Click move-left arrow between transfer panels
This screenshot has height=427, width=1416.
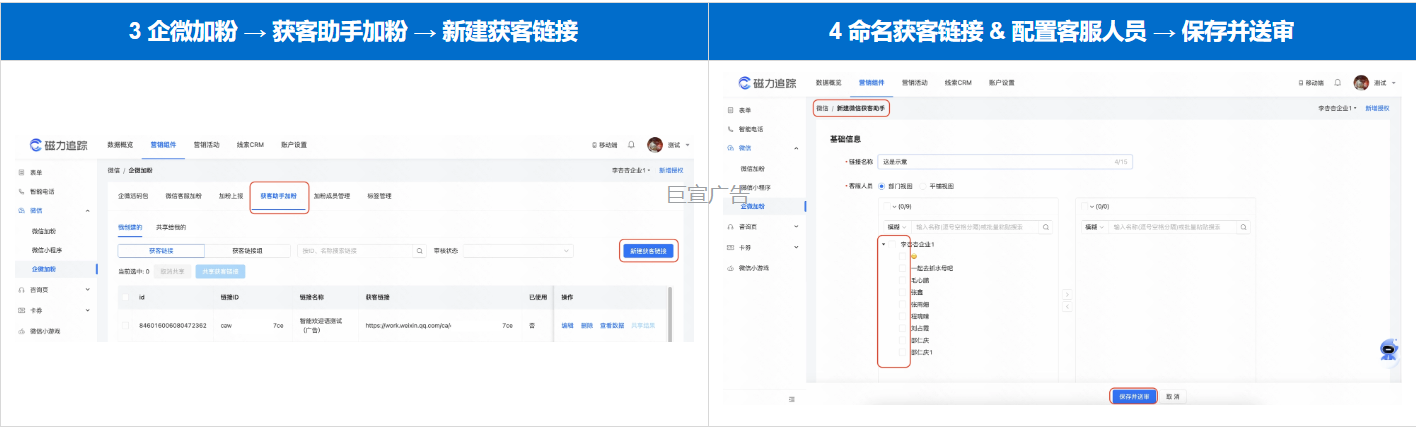[1066, 307]
